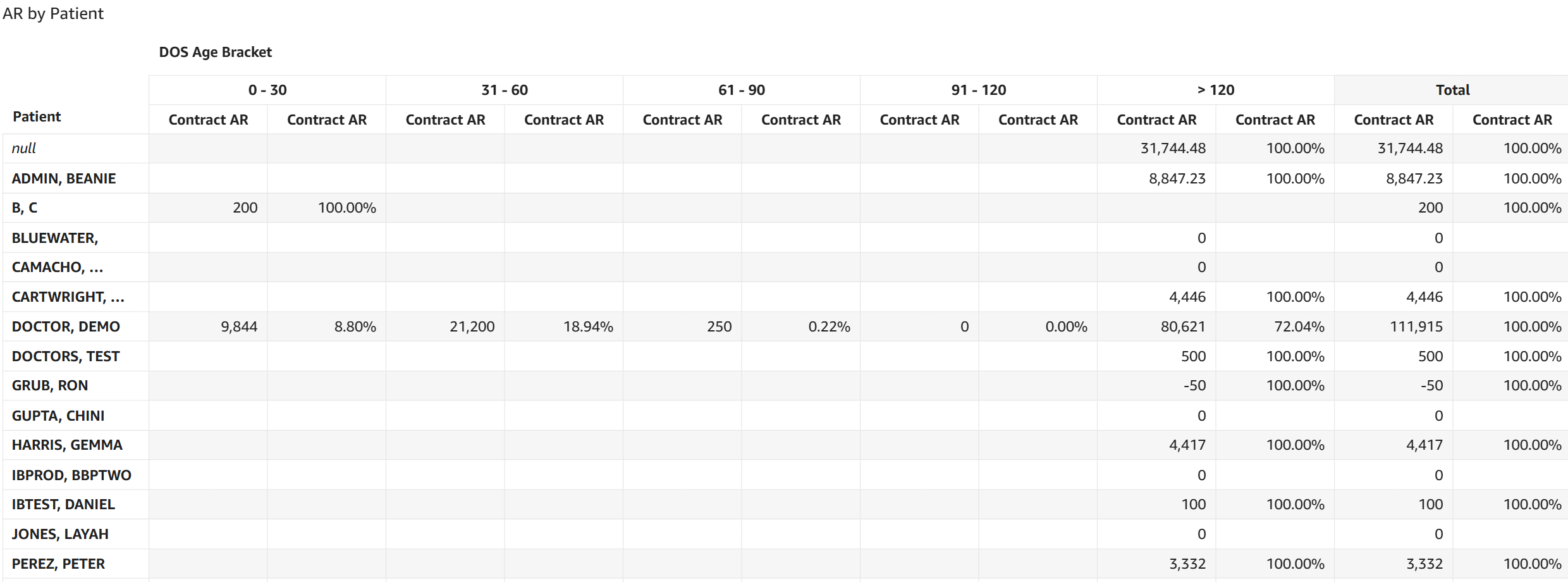Click the ADMIN, BEANIE patient row

tap(64, 178)
